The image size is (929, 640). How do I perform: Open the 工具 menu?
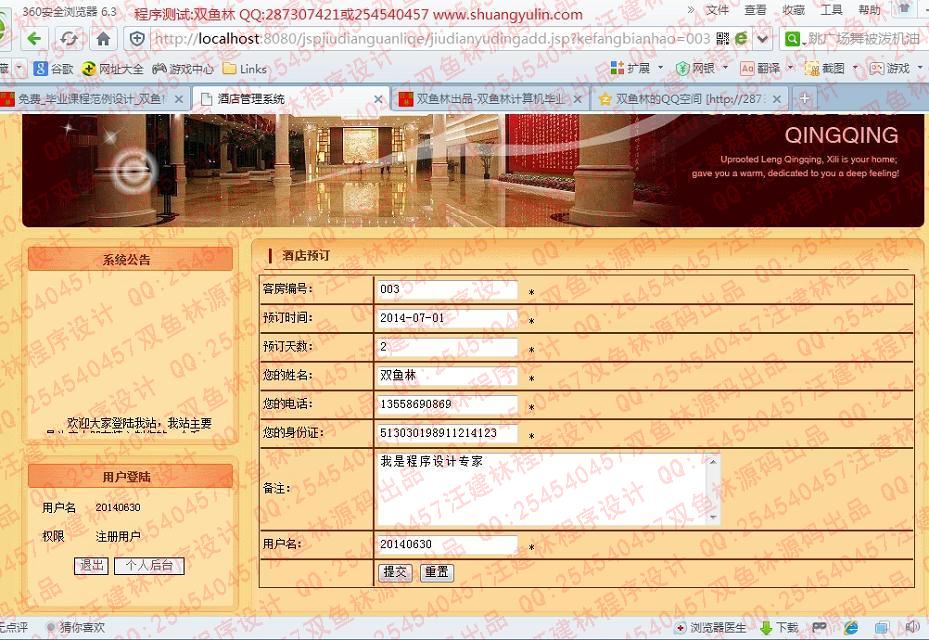pyautogui.click(x=831, y=10)
